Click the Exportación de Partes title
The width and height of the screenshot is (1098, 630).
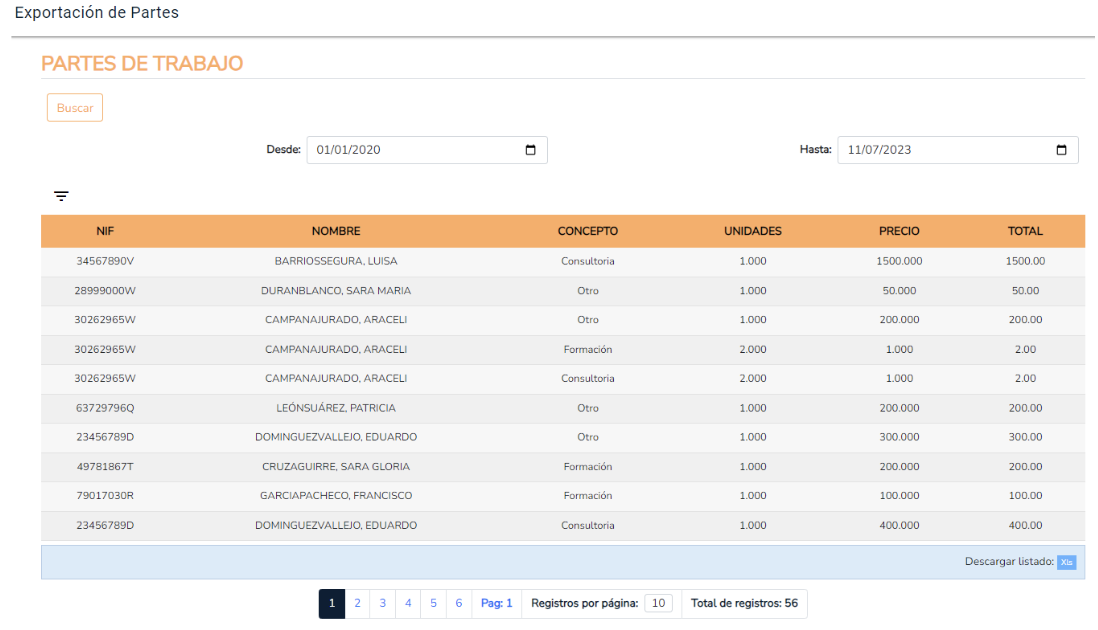tap(97, 13)
